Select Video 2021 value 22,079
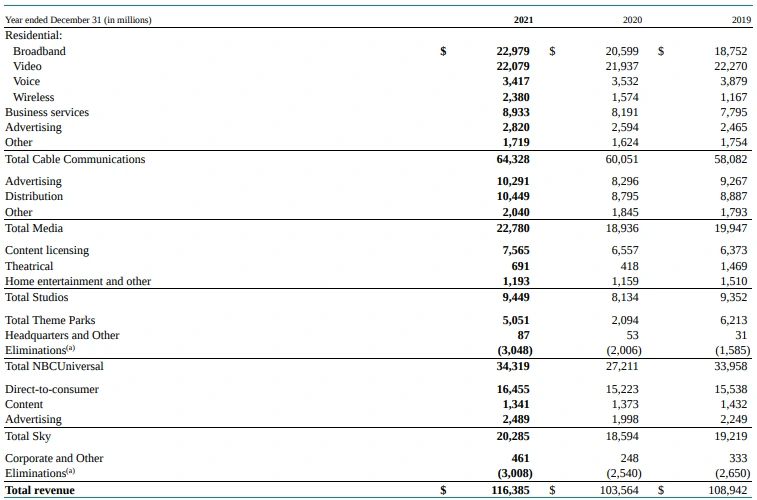Image resolution: width=757 pixels, height=500 pixels. (x=513, y=66)
